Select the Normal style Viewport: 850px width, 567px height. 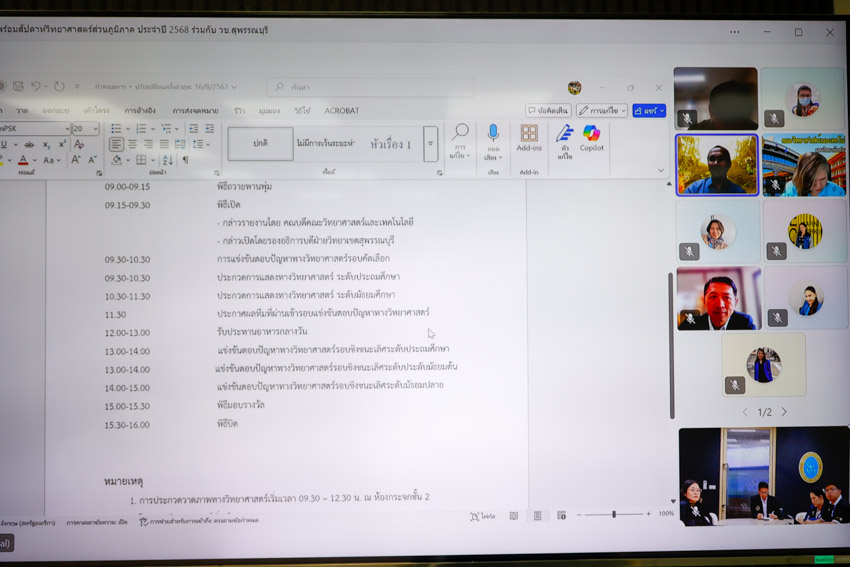(260, 144)
